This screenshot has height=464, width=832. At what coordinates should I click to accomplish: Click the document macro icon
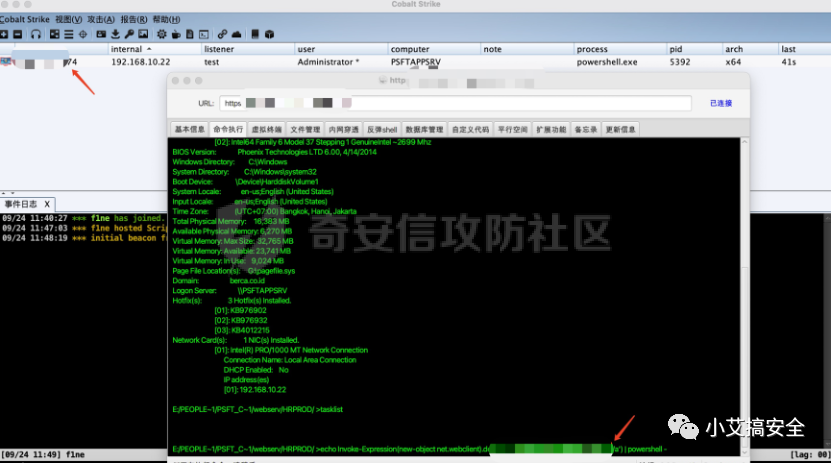click(x=190, y=35)
